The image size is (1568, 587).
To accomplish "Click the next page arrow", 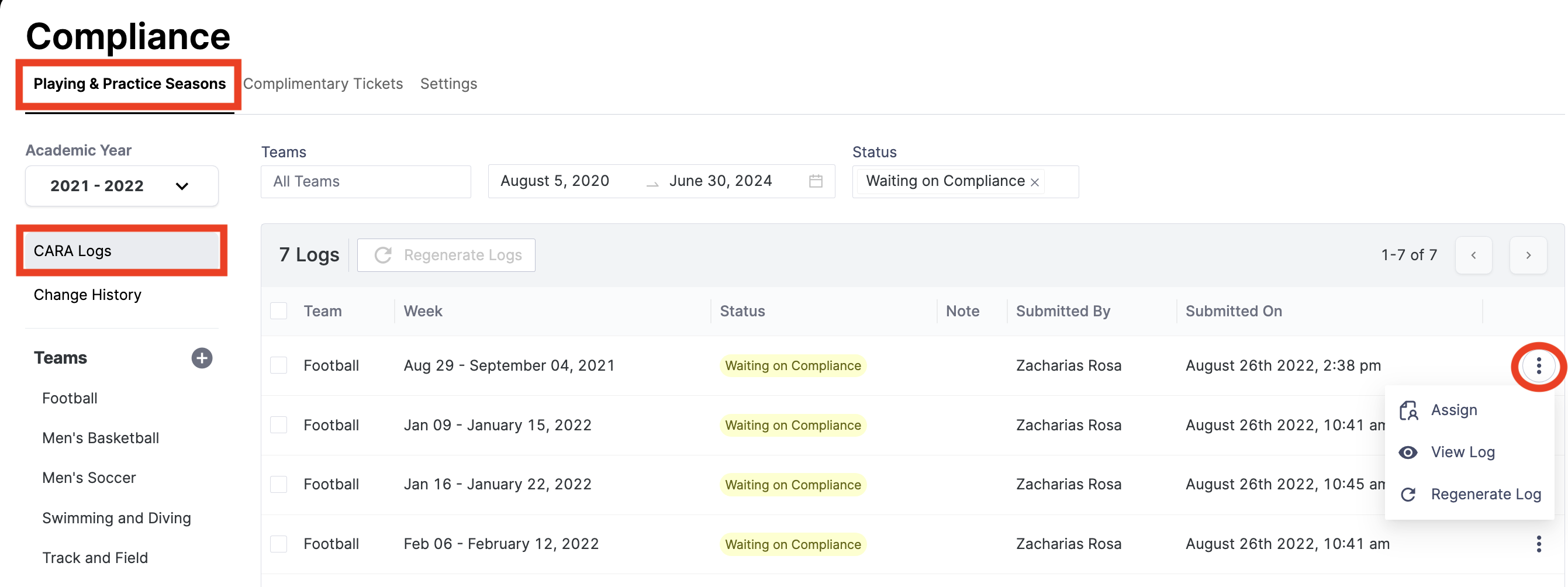I will coord(1528,254).
